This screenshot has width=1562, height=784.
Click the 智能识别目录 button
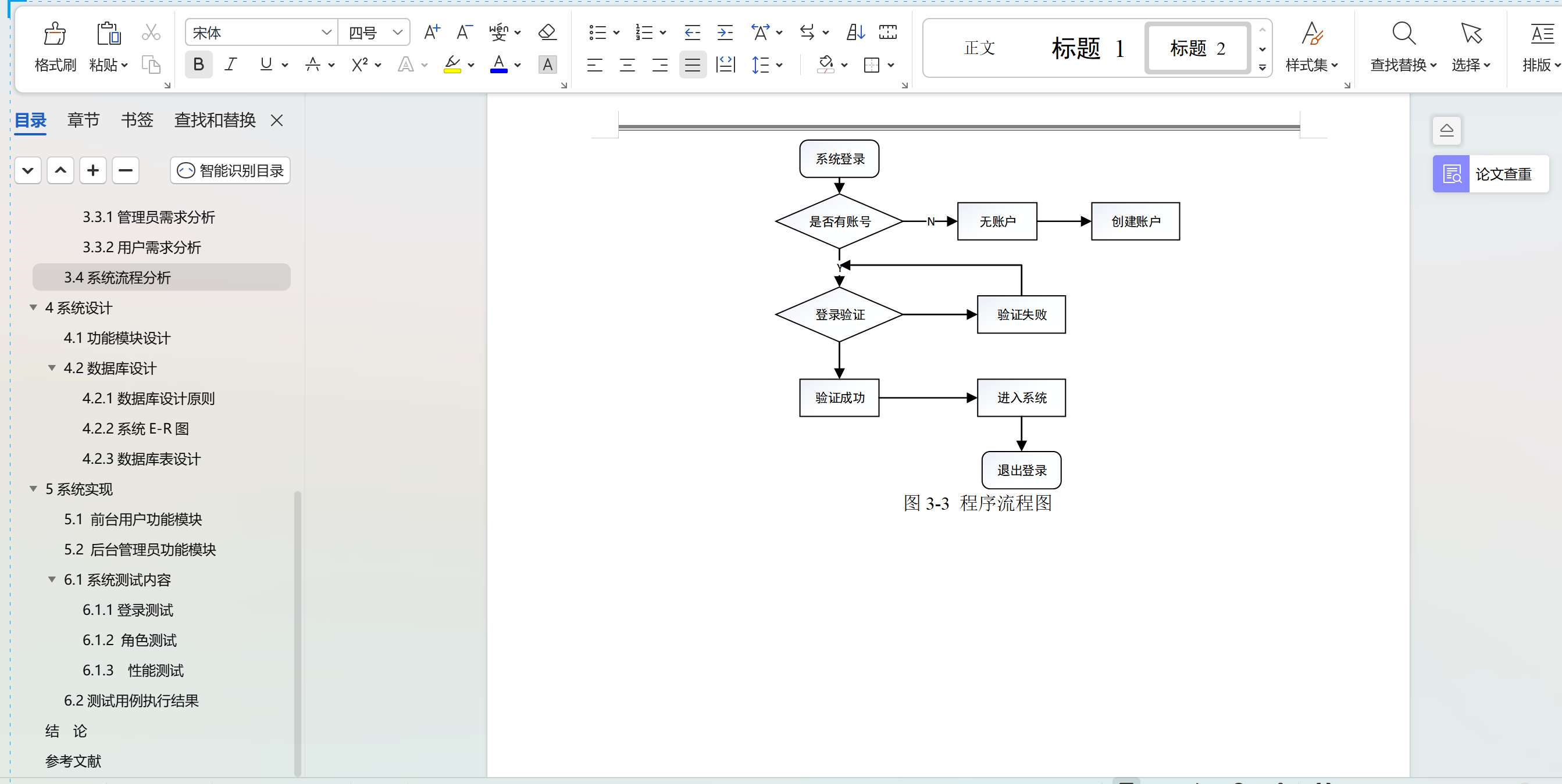pos(230,171)
